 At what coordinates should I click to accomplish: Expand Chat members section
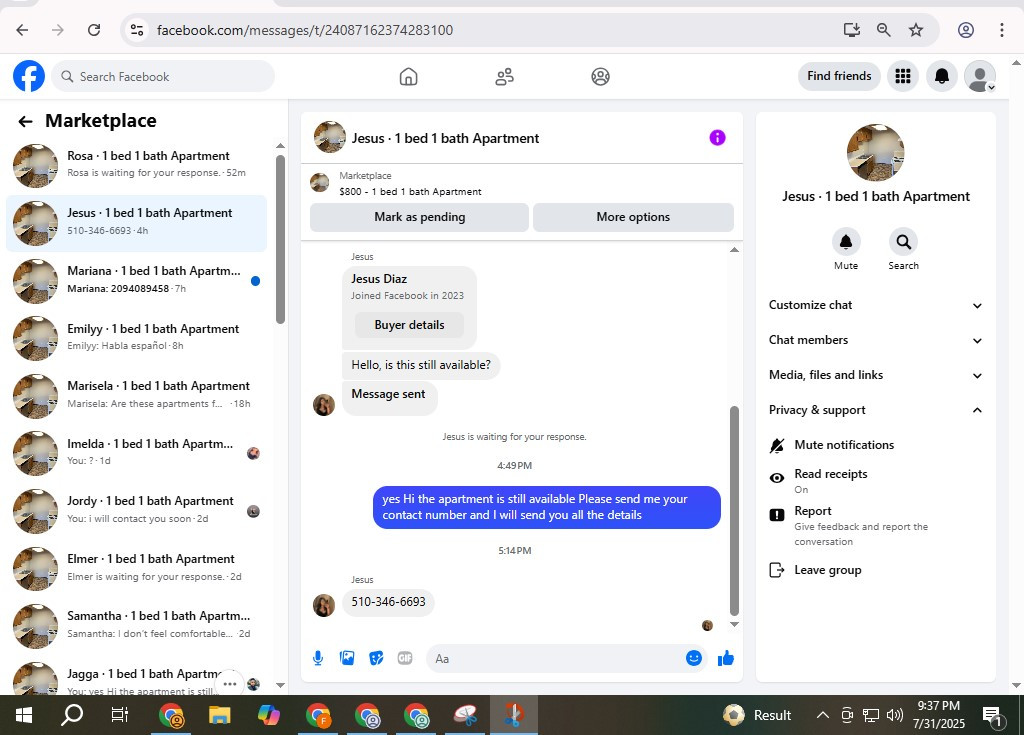pyautogui.click(x=875, y=340)
